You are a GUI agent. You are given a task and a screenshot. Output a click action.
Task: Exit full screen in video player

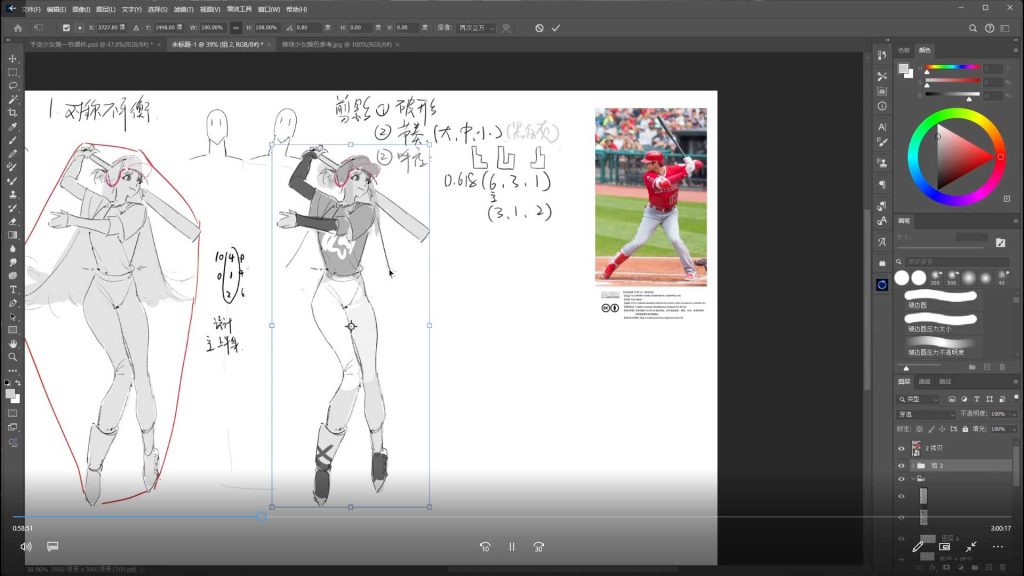[x=971, y=547]
